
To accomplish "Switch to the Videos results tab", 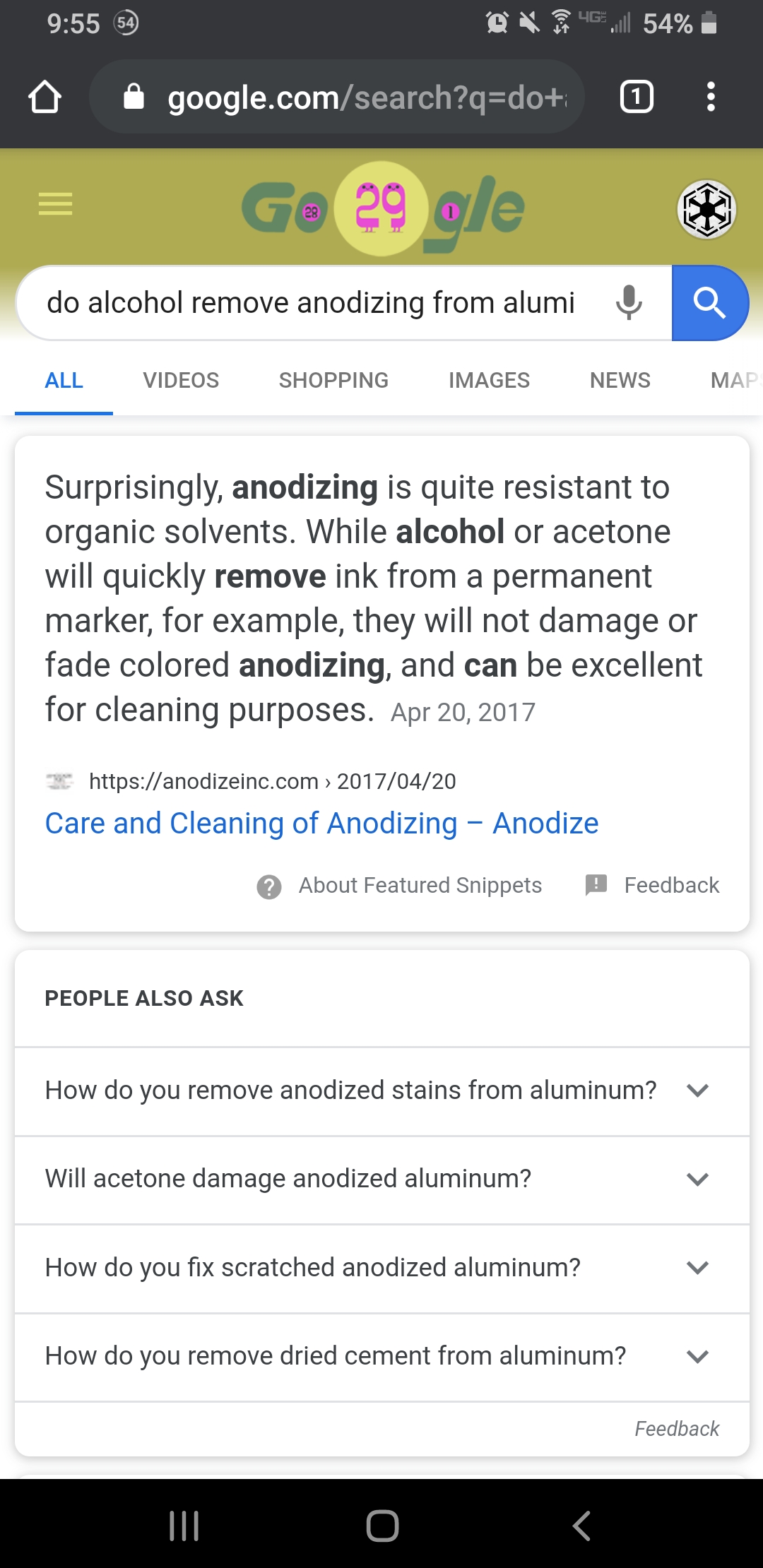I will pyautogui.click(x=181, y=381).
